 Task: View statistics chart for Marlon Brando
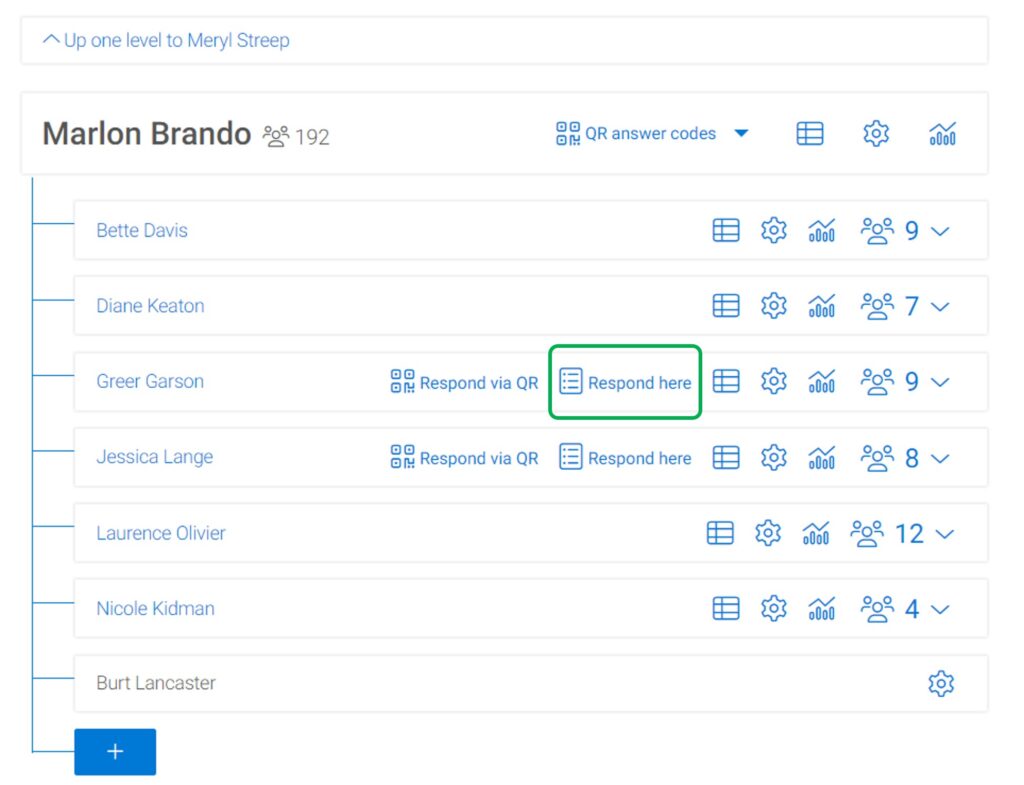pos(942,134)
